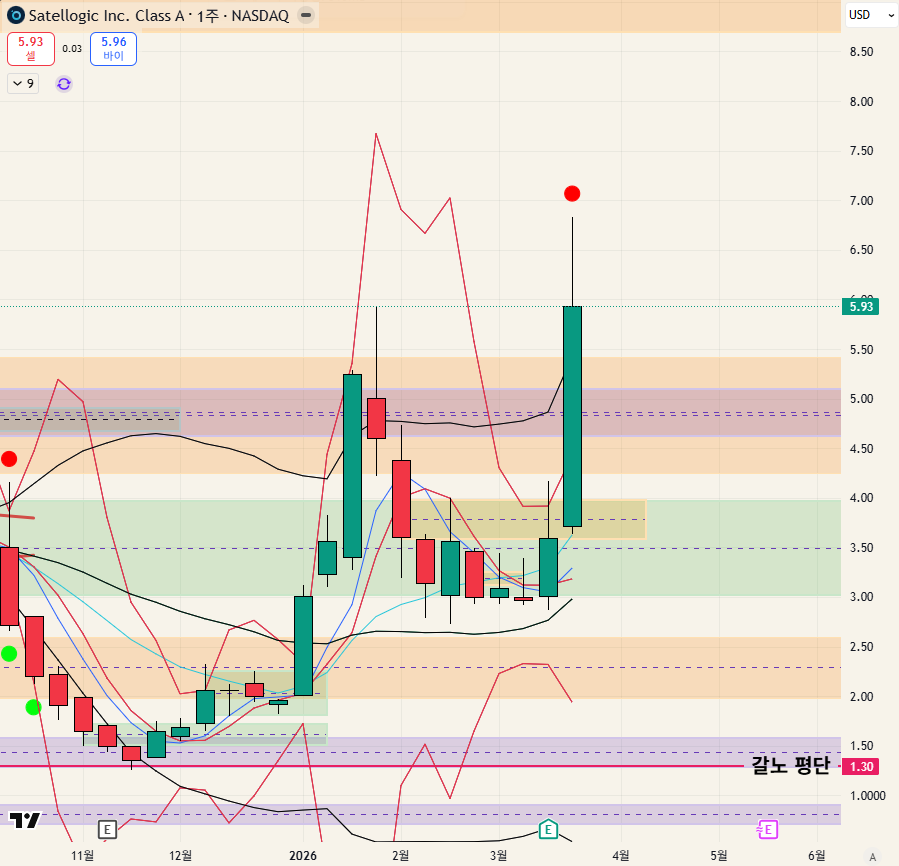Click the red dot above the latest candle
The width and height of the screenshot is (899, 866).
coord(572,194)
